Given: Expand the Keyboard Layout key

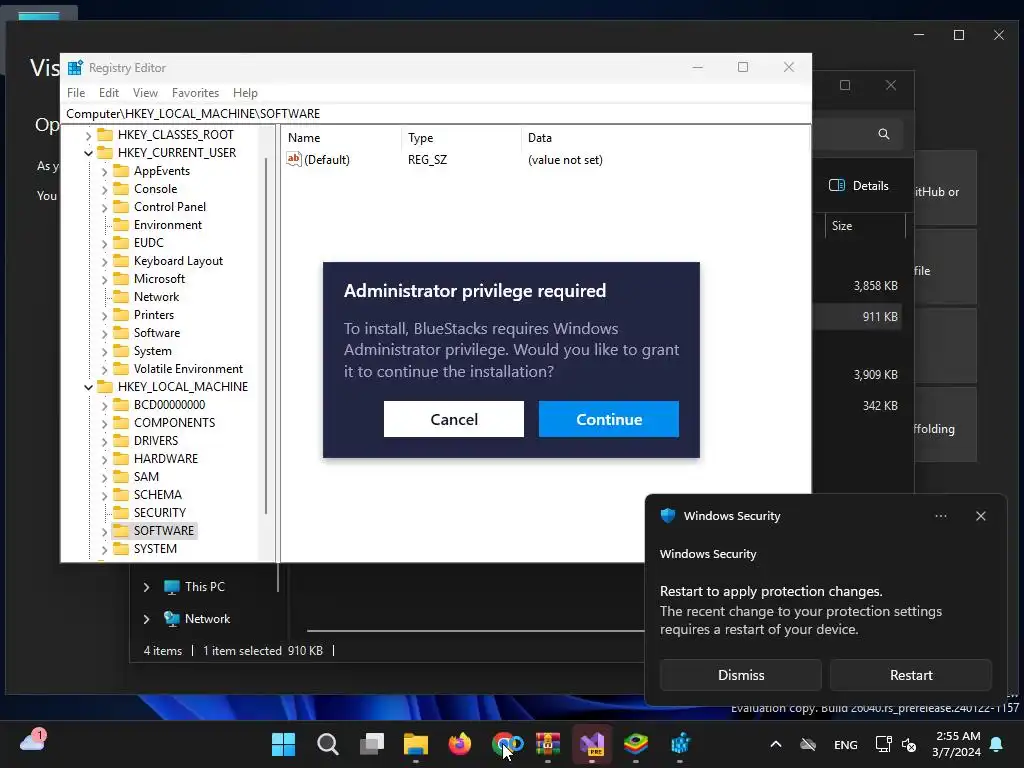Looking at the screenshot, I should click(104, 261).
